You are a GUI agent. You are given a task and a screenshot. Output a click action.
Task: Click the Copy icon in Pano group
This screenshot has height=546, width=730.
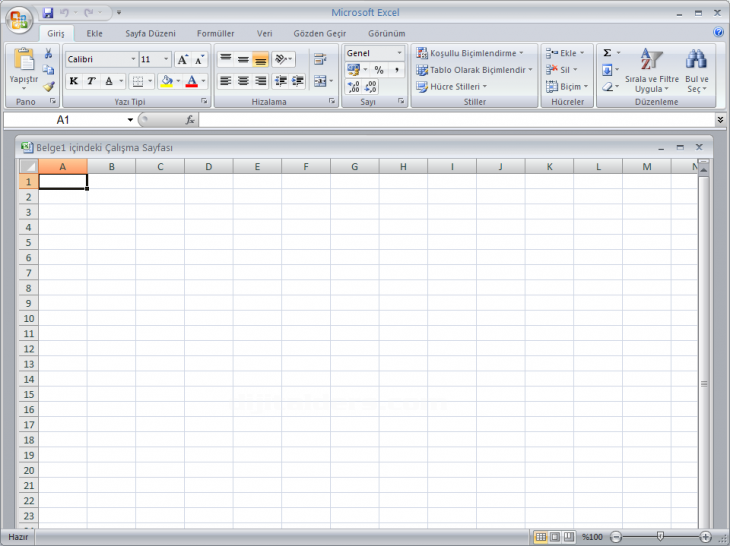(x=48, y=70)
